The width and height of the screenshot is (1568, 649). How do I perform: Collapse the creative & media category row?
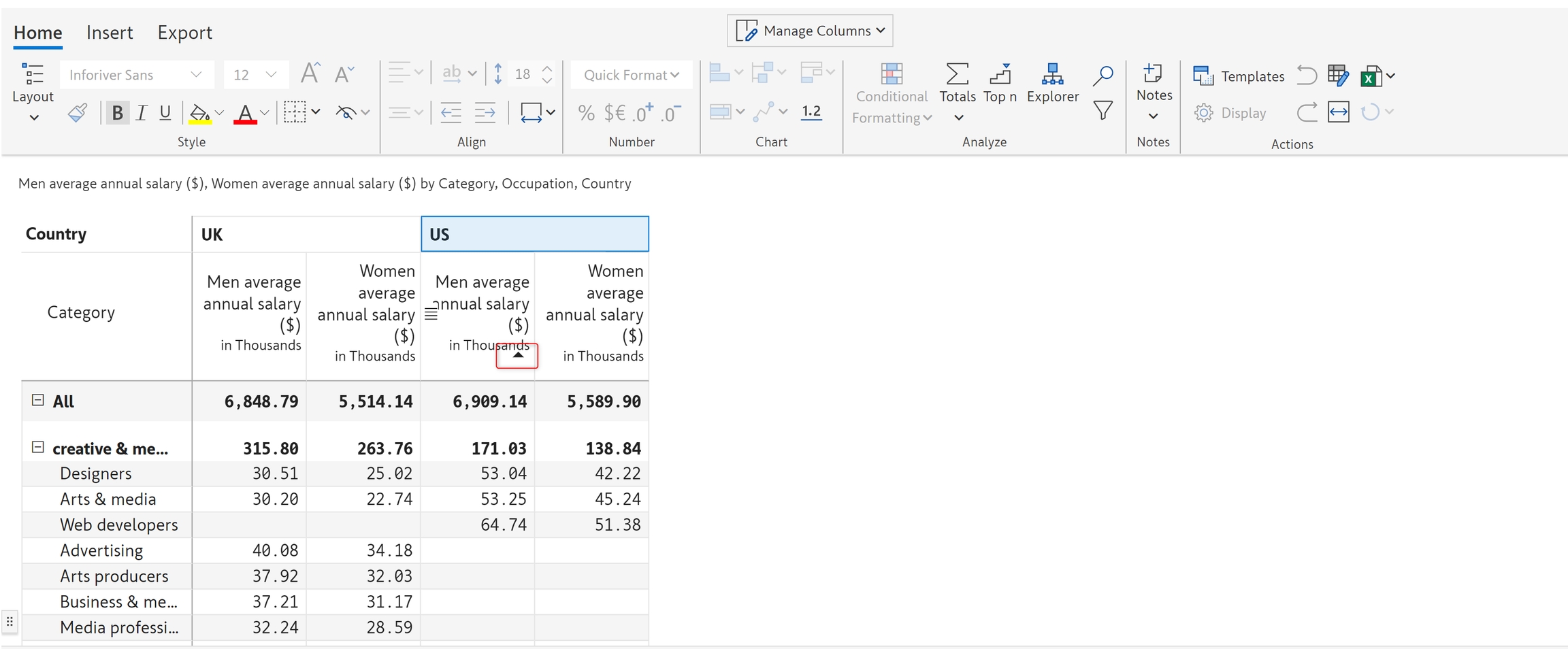(x=38, y=448)
